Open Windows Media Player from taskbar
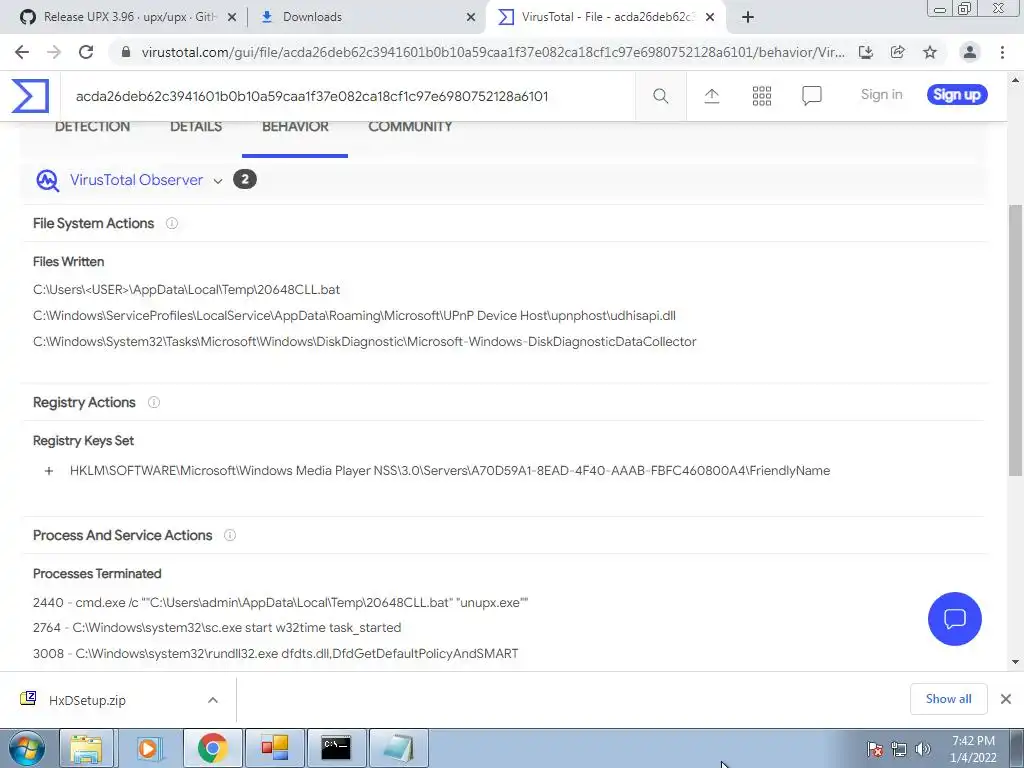Screen dimensions: 1024x768 (149, 748)
